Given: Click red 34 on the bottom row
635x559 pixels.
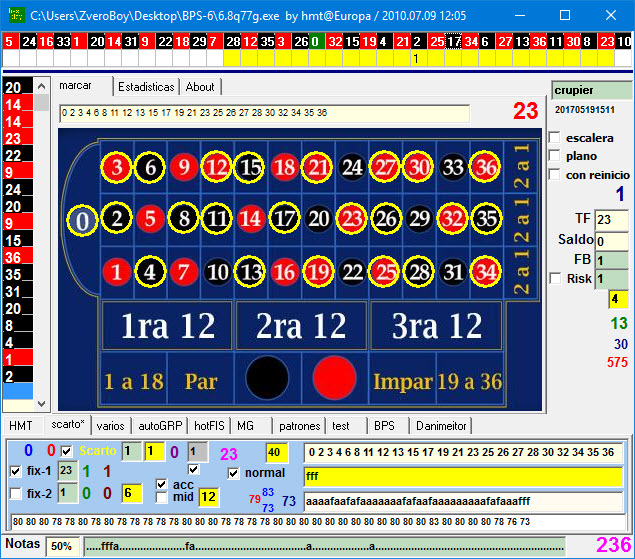Looking at the screenshot, I should tap(485, 272).
